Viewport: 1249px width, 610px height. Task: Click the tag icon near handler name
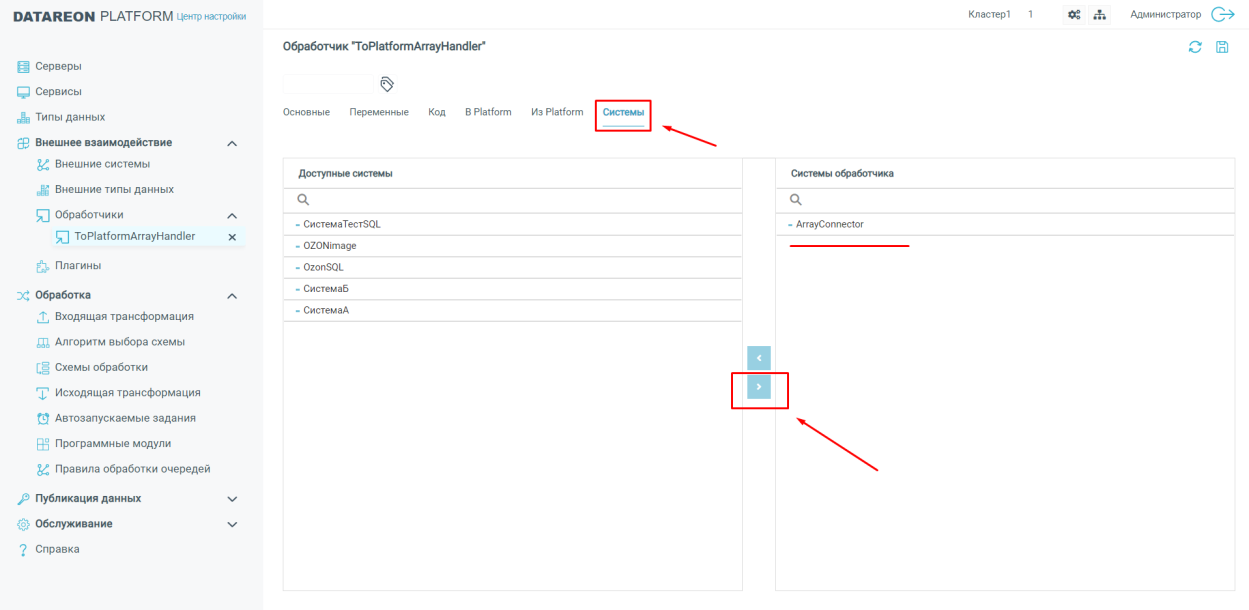point(387,84)
